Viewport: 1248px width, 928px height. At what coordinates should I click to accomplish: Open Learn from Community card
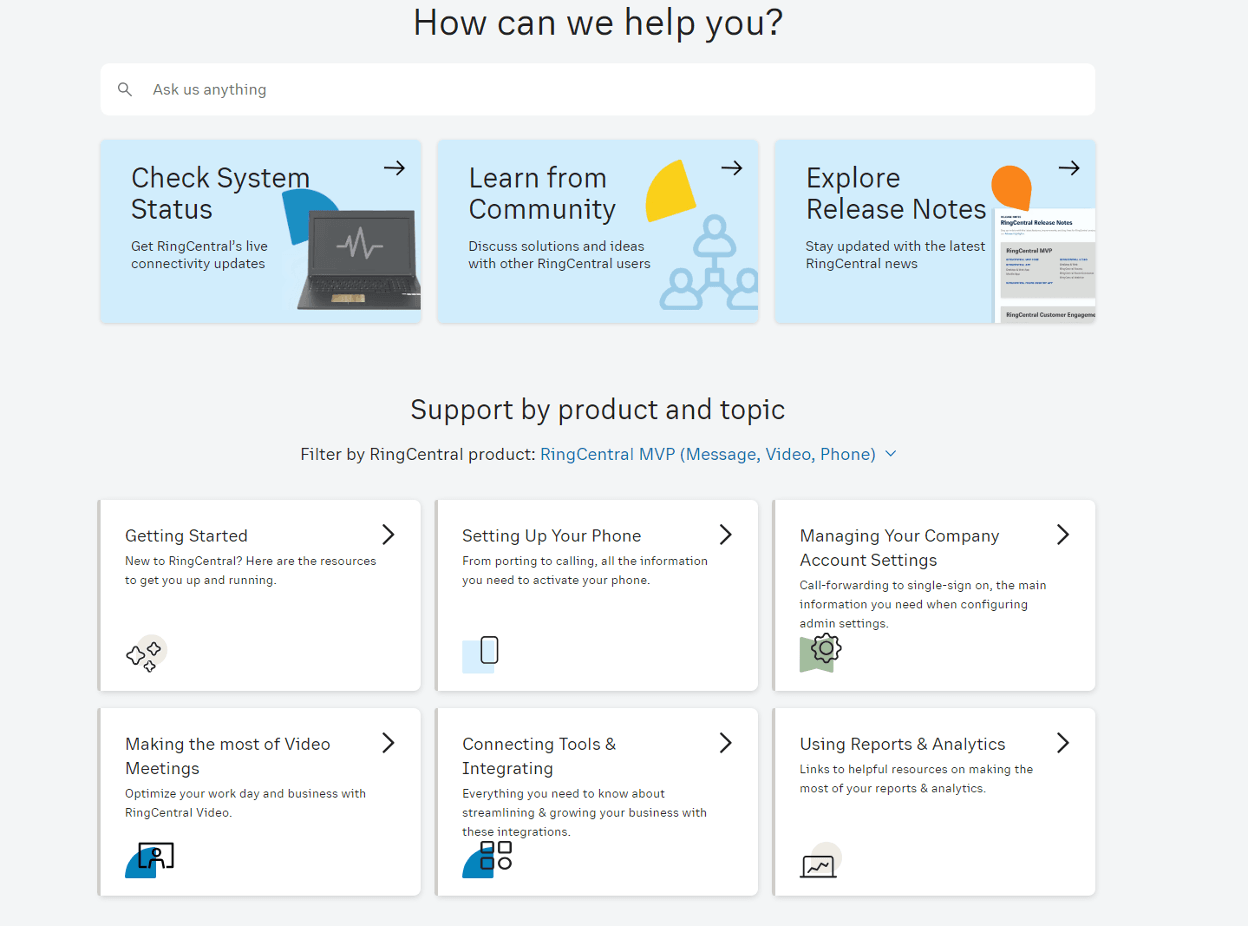point(597,230)
